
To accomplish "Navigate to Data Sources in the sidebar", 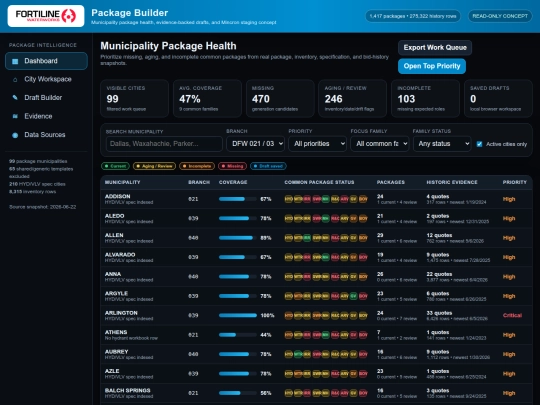I will (x=46, y=135).
